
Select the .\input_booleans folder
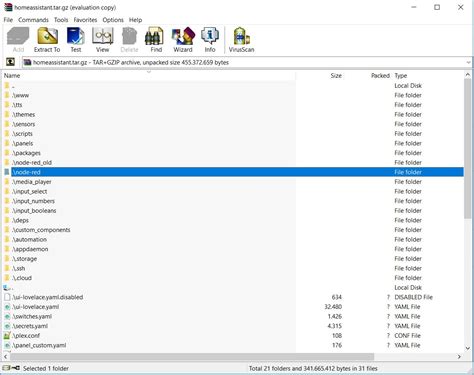coord(34,211)
